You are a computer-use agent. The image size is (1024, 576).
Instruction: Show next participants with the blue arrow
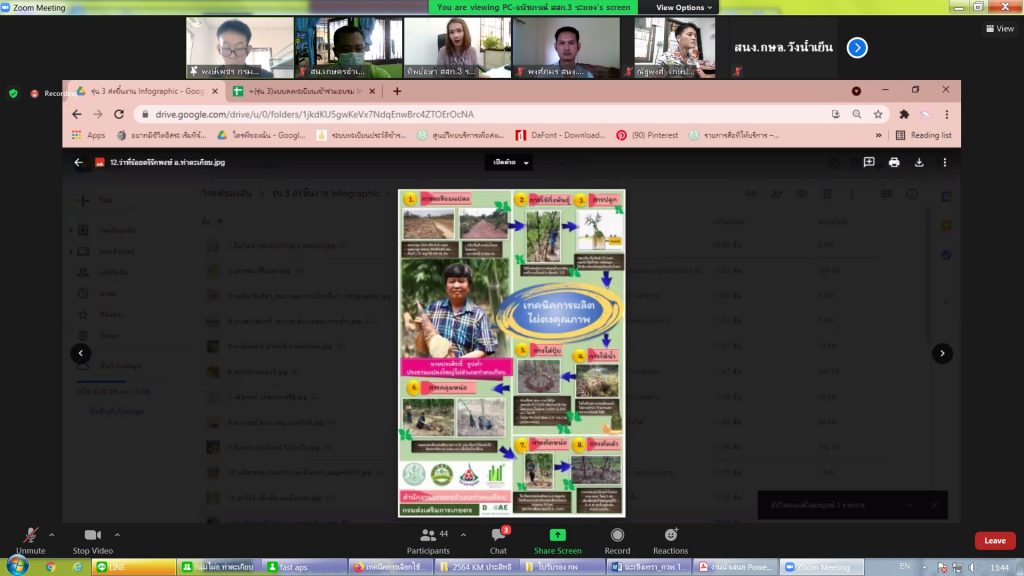click(857, 47)
